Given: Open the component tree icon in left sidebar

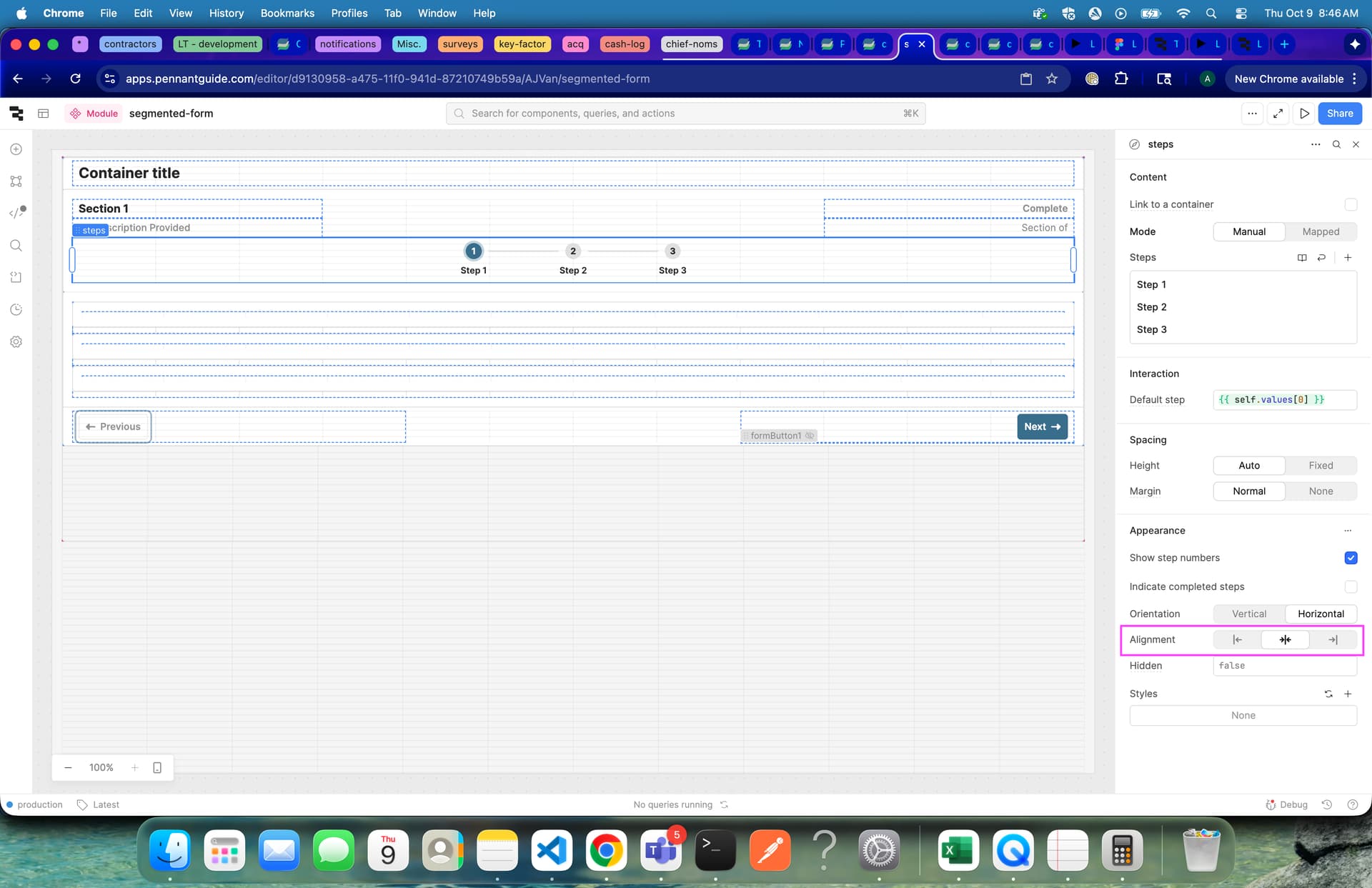Looking at the screenshot, I should click(x=16, y=181).
